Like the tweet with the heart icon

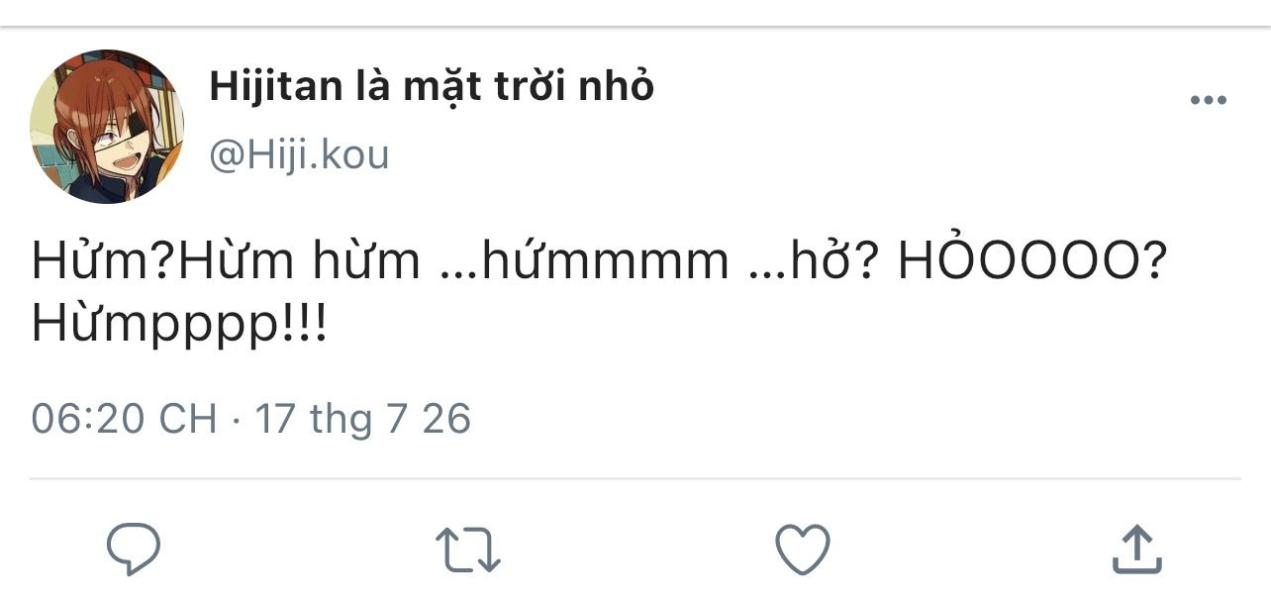803,550
